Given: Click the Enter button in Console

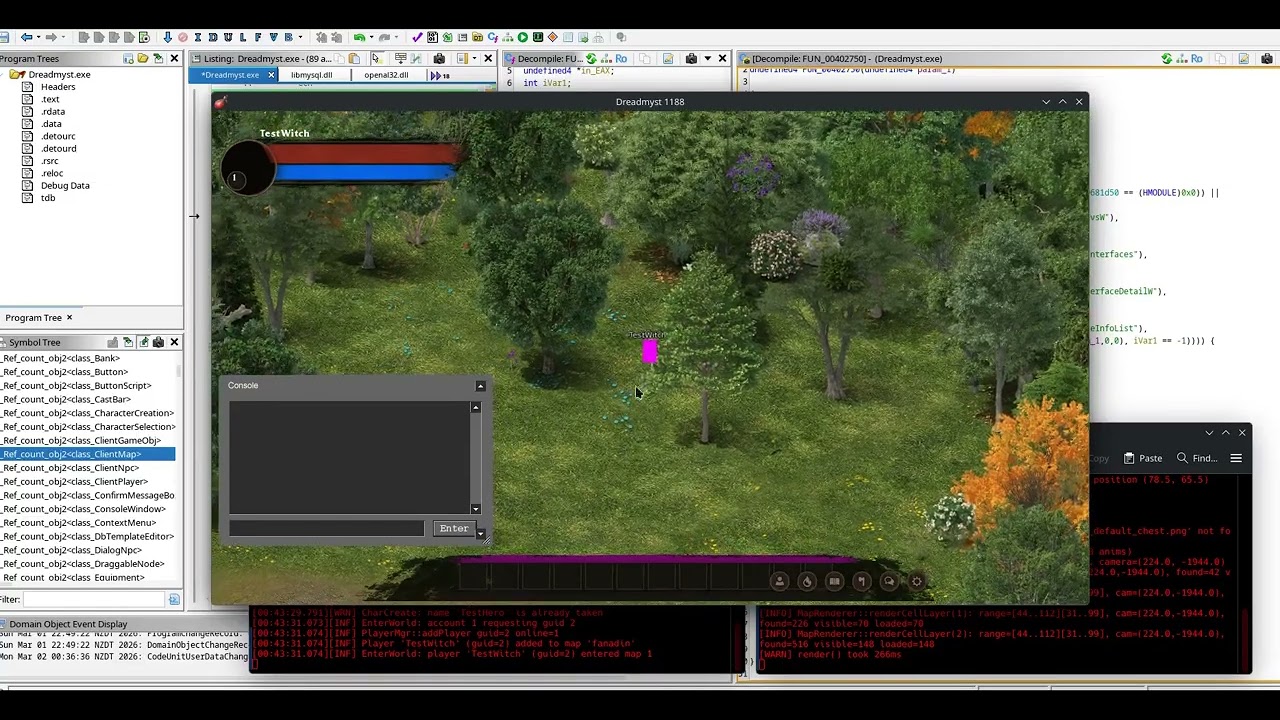Looking at the screenshot, I should (453, 528).
